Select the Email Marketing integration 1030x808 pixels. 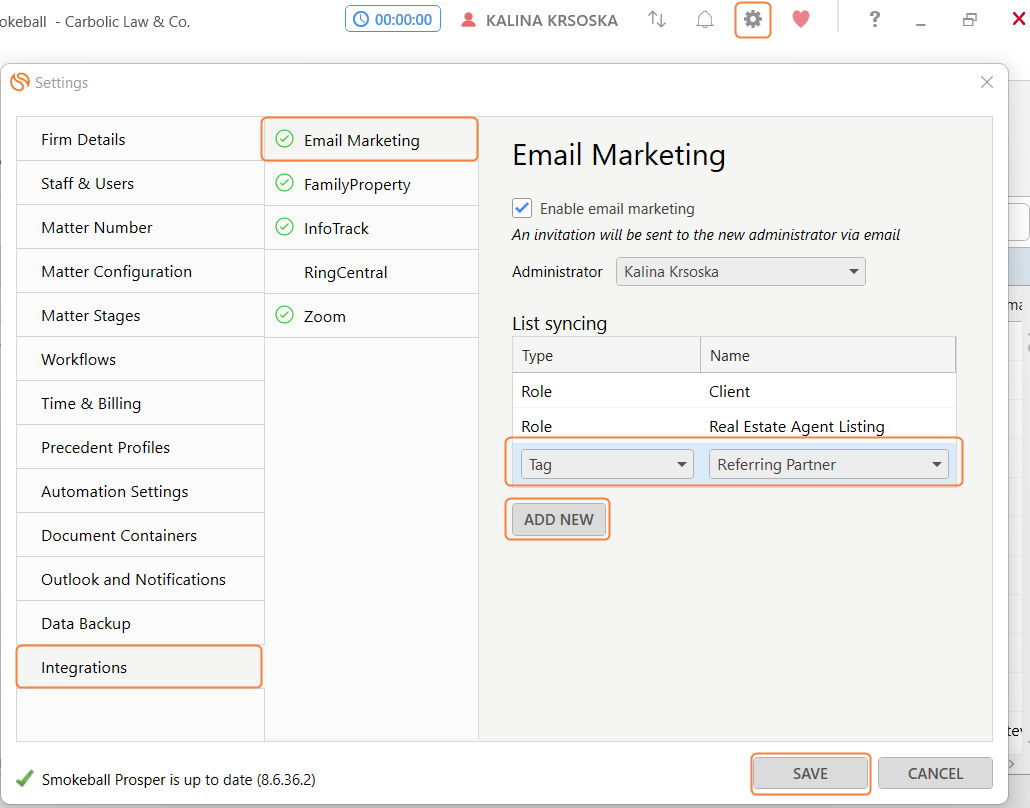(371, 140)
